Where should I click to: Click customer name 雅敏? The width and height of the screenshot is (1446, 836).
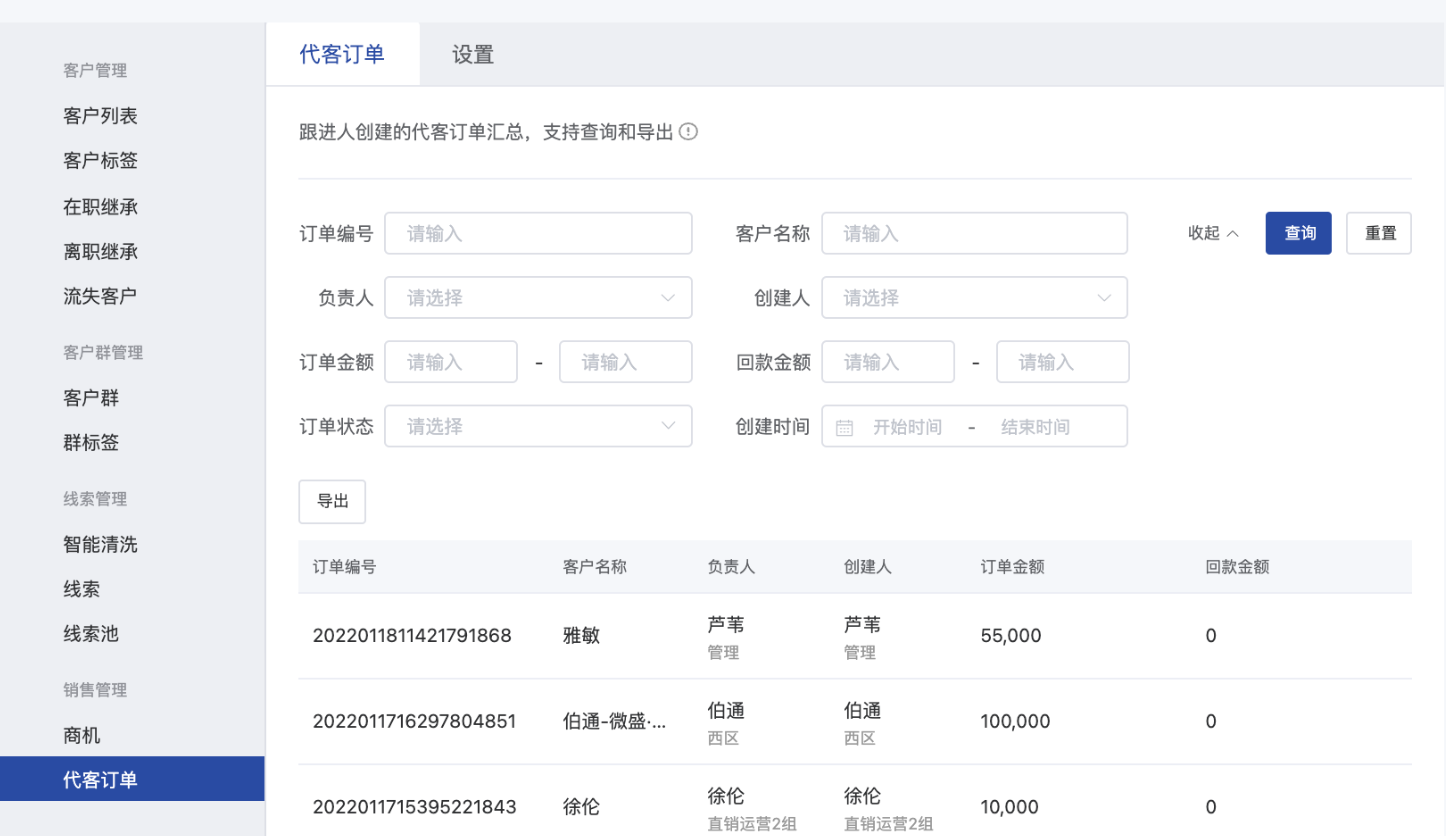click(582, 635)
